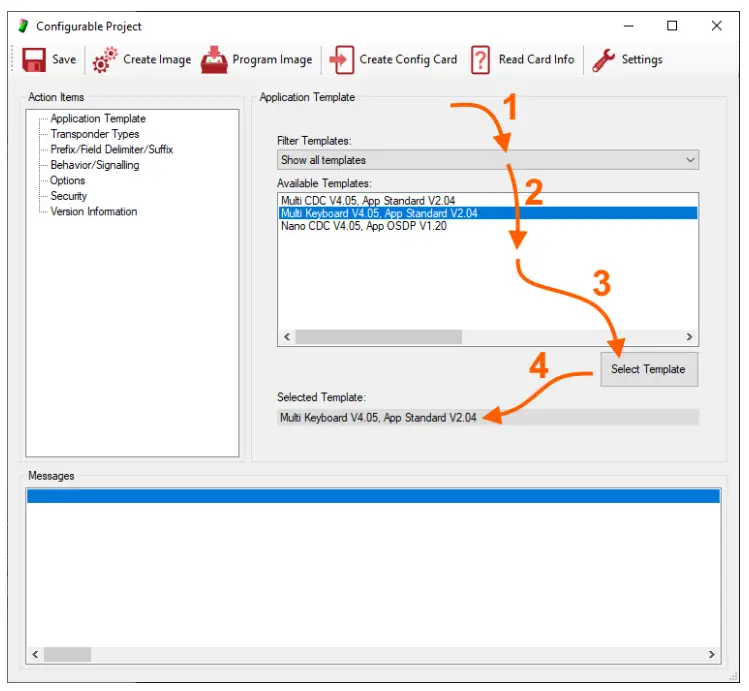The image size is (749, 691).
Task: Open Version Information action item
Action: [x=94, y=212]
